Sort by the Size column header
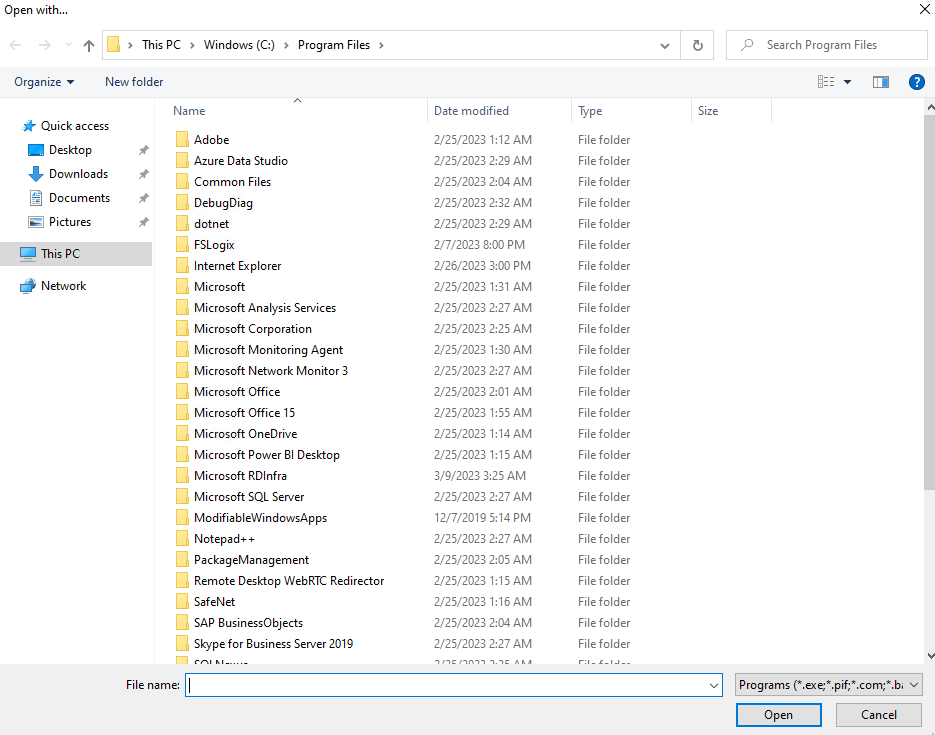935x735 pixels. (708, 111)
